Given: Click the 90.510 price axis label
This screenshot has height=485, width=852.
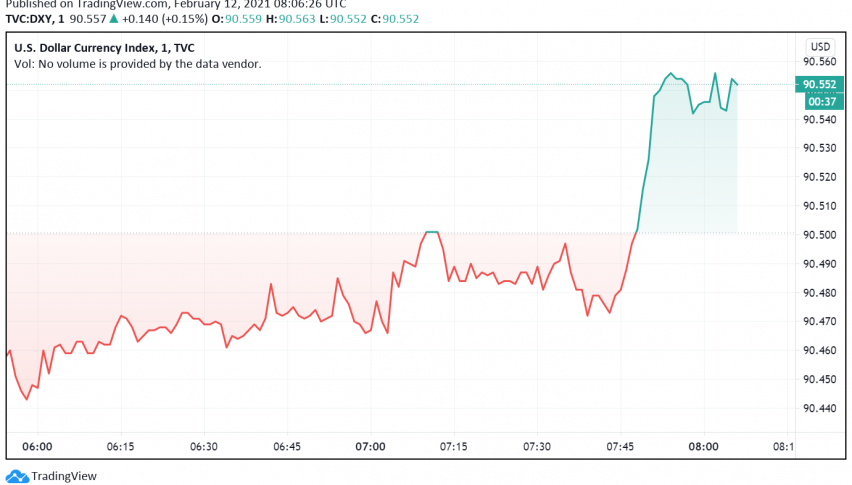Looking at the screenshot, I should click(x=820, y=206).
